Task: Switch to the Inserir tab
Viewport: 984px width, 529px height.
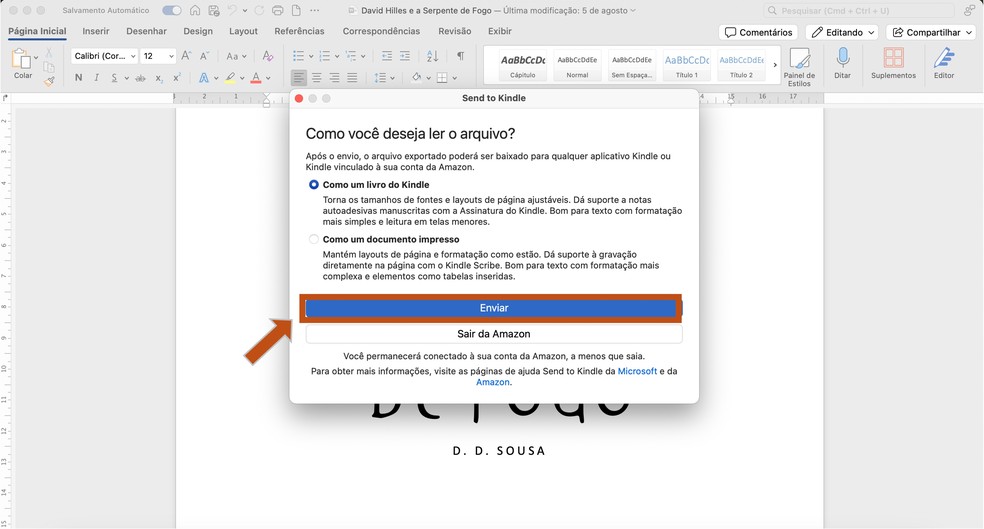Action: pos(96,31)
